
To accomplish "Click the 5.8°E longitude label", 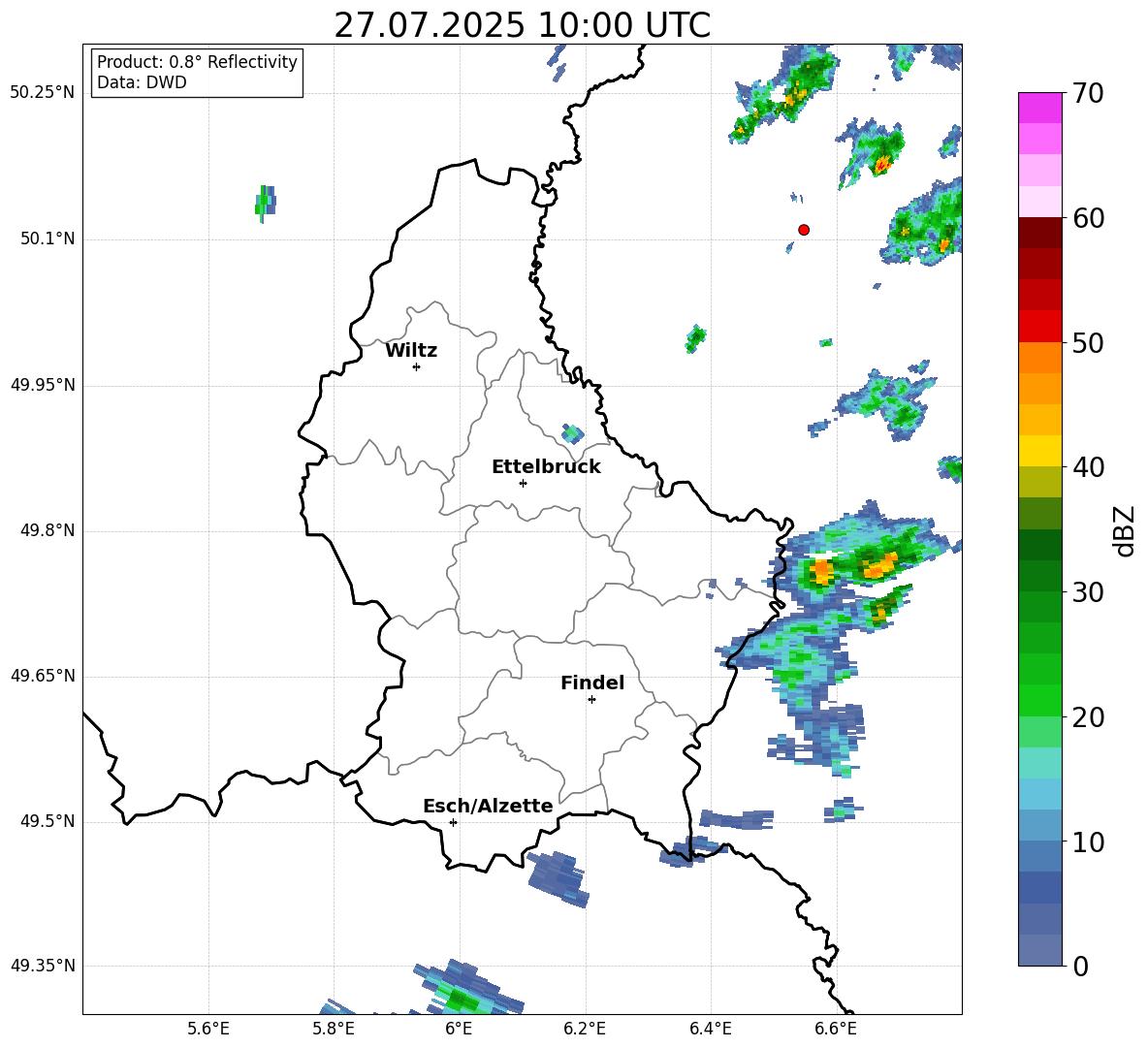I will pos(334,1030).
